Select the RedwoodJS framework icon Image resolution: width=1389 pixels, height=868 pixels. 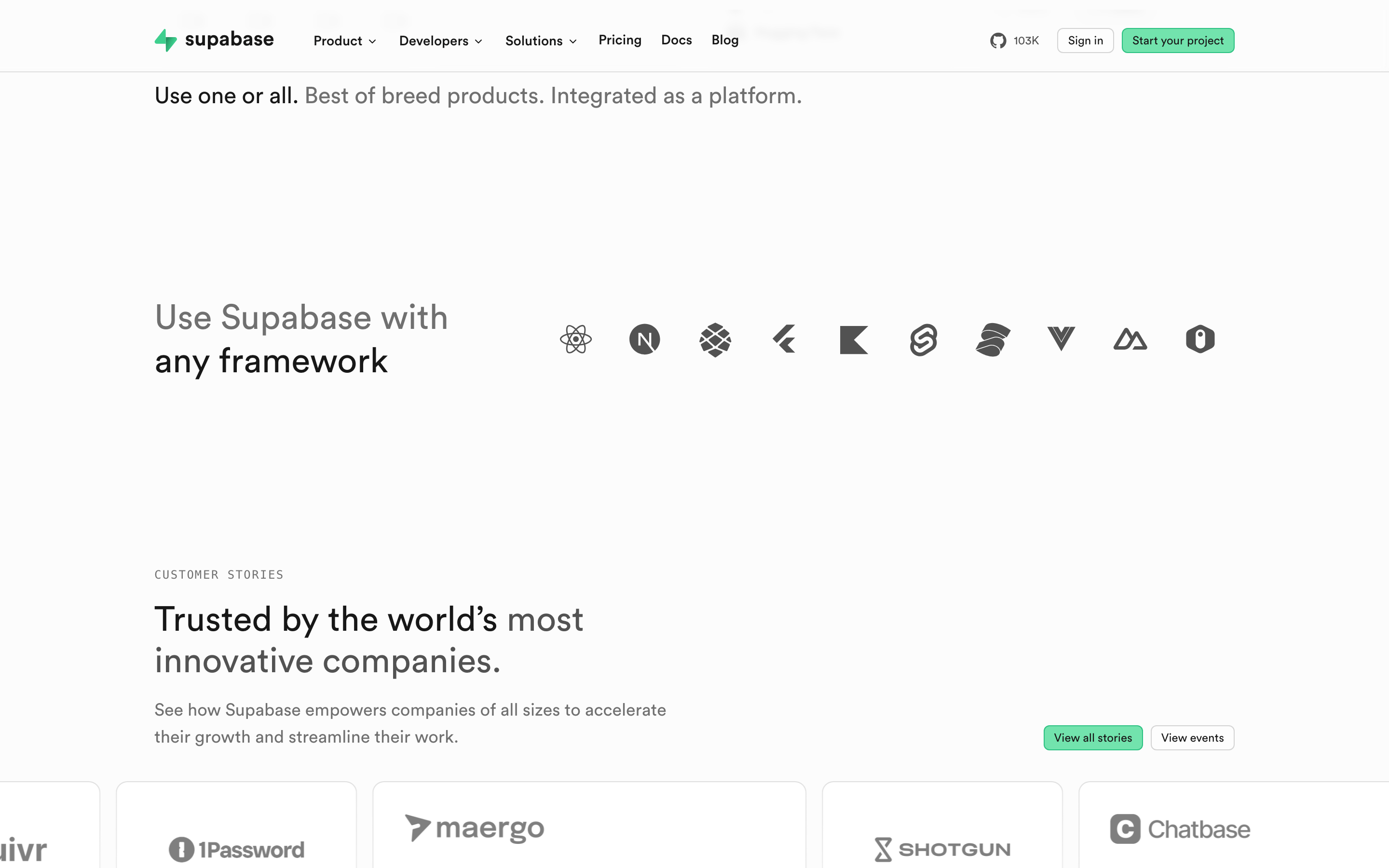715,339
